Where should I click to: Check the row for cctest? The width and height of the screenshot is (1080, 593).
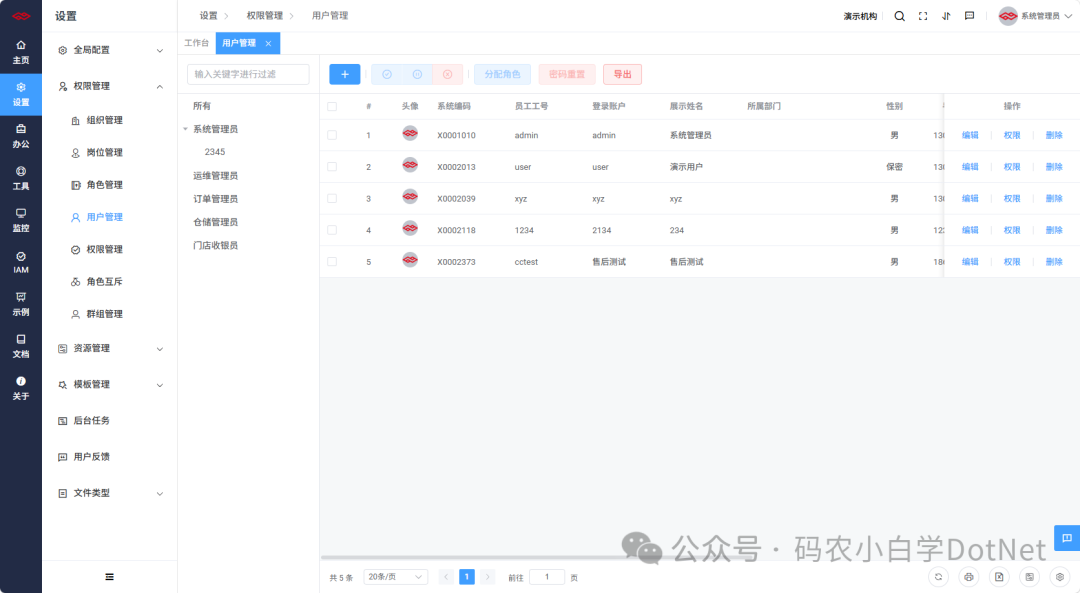click(x=332, y=262)
